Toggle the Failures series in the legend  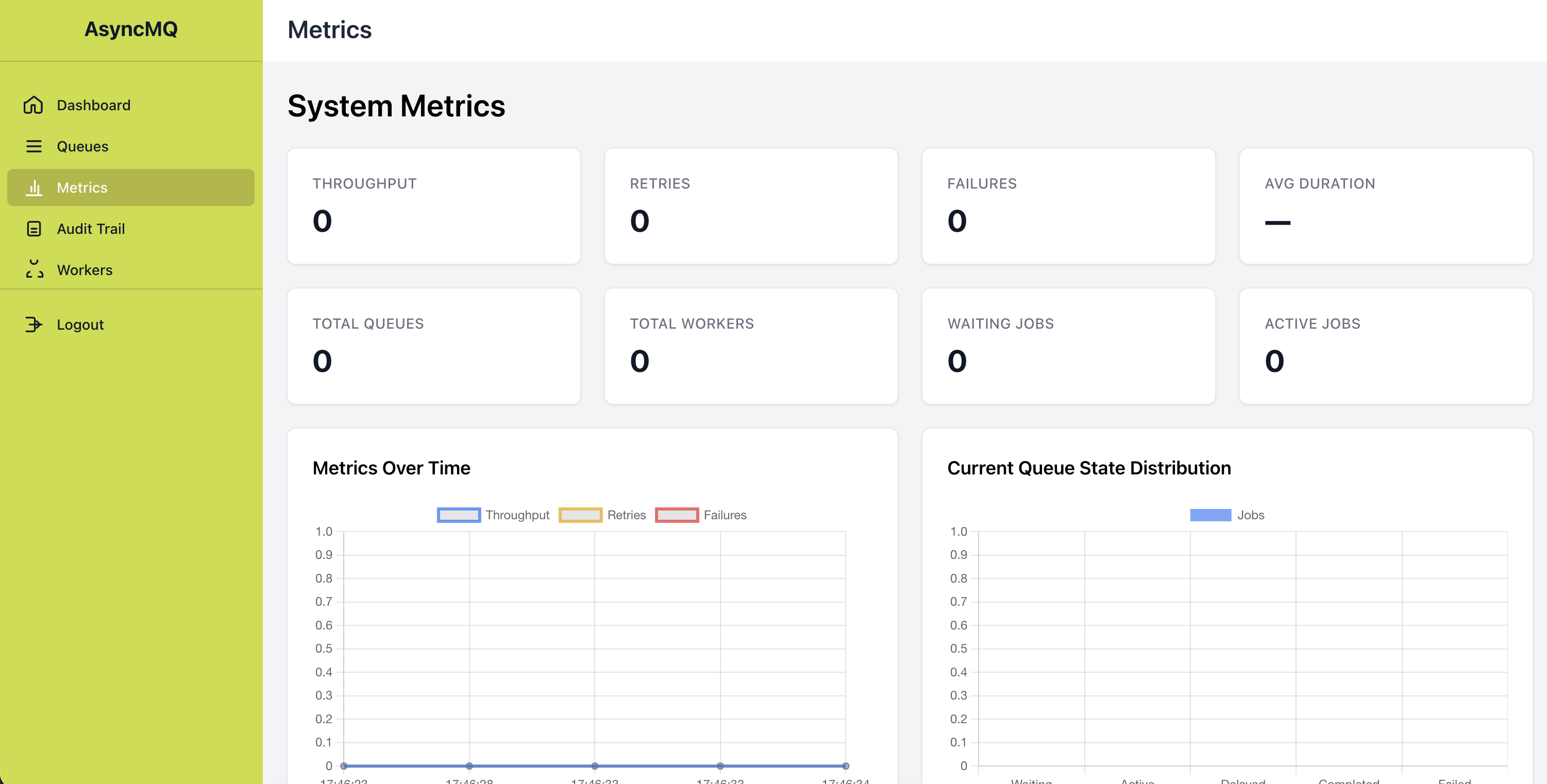(701, 515)
